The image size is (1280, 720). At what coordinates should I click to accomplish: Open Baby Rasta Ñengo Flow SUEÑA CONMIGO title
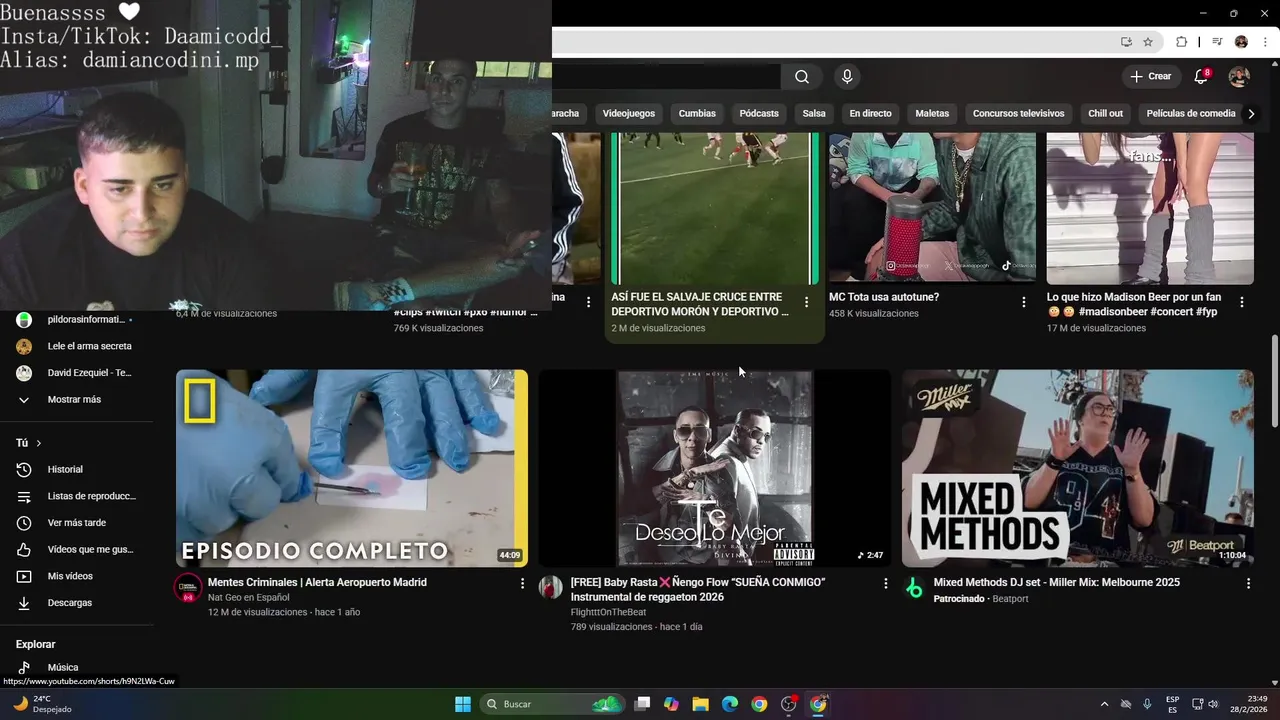click(698, 590)
